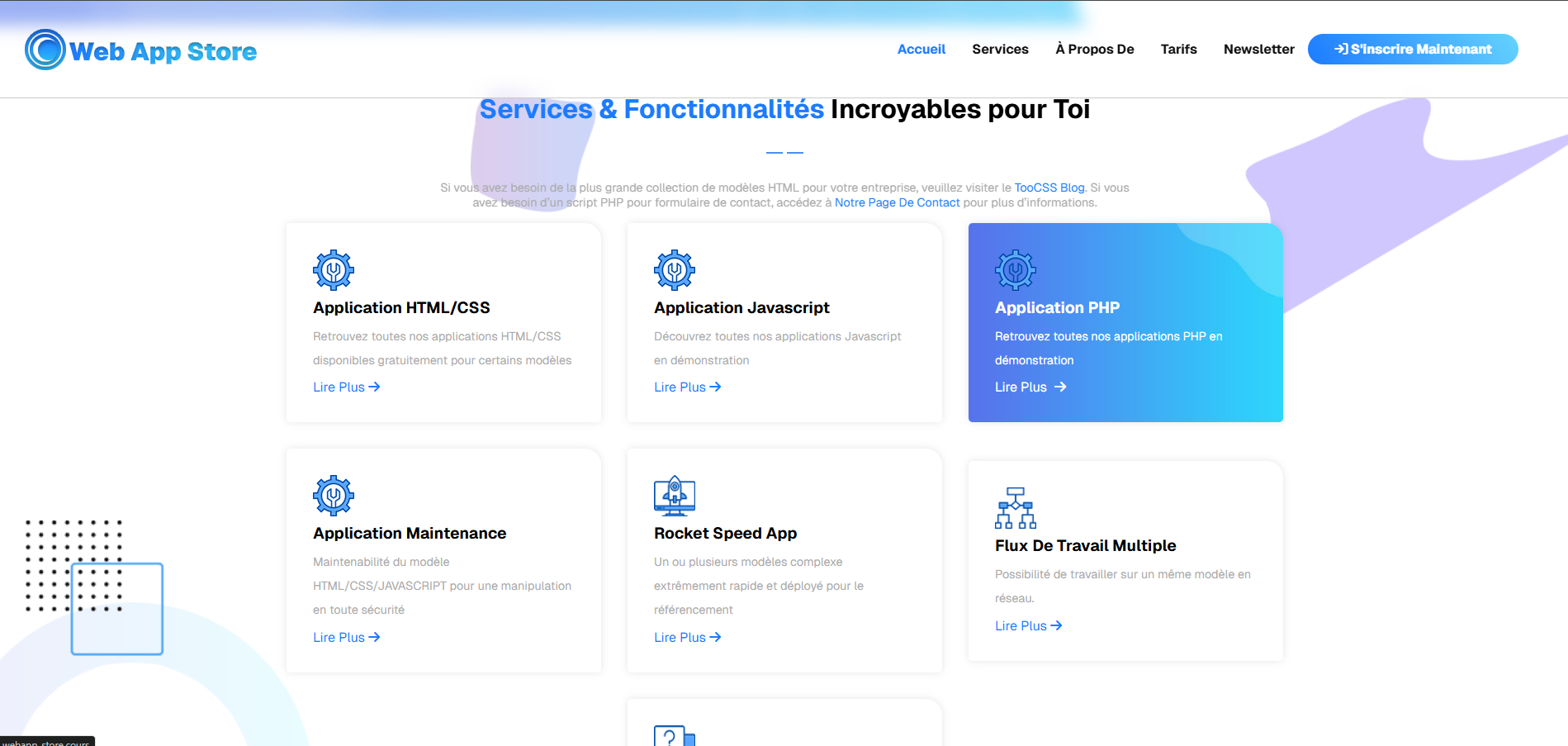1568x746 pixels.
Task: Go to the Services navigation item
Action: click(1000, 50)
